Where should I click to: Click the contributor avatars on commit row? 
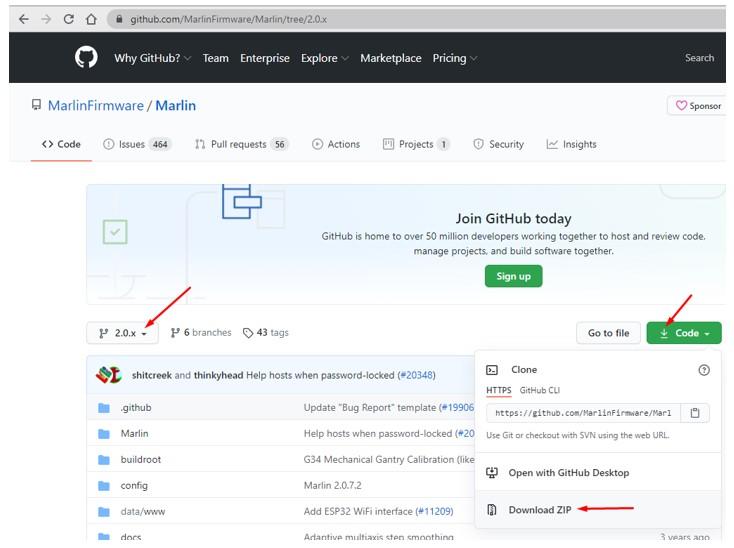(x=109, y=375)
